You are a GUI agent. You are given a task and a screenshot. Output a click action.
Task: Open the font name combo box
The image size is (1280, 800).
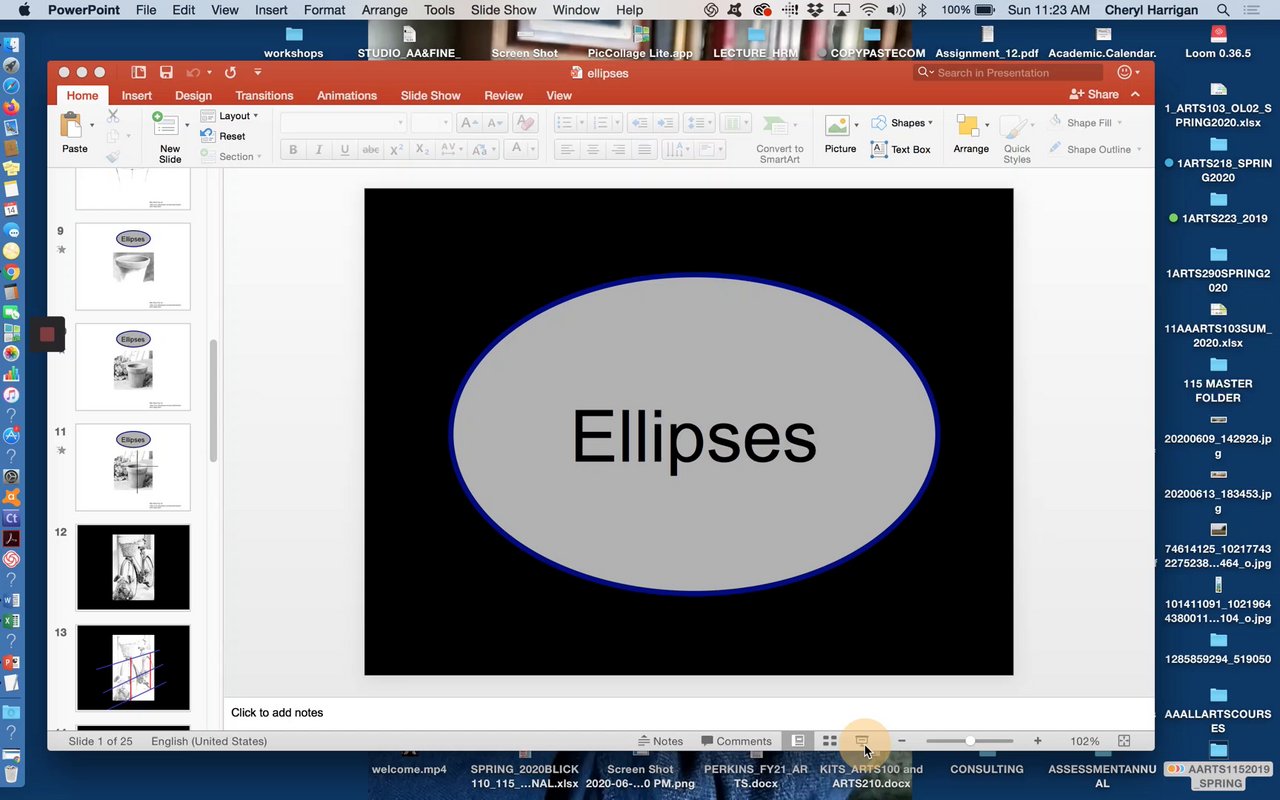[x=344, y=123]
